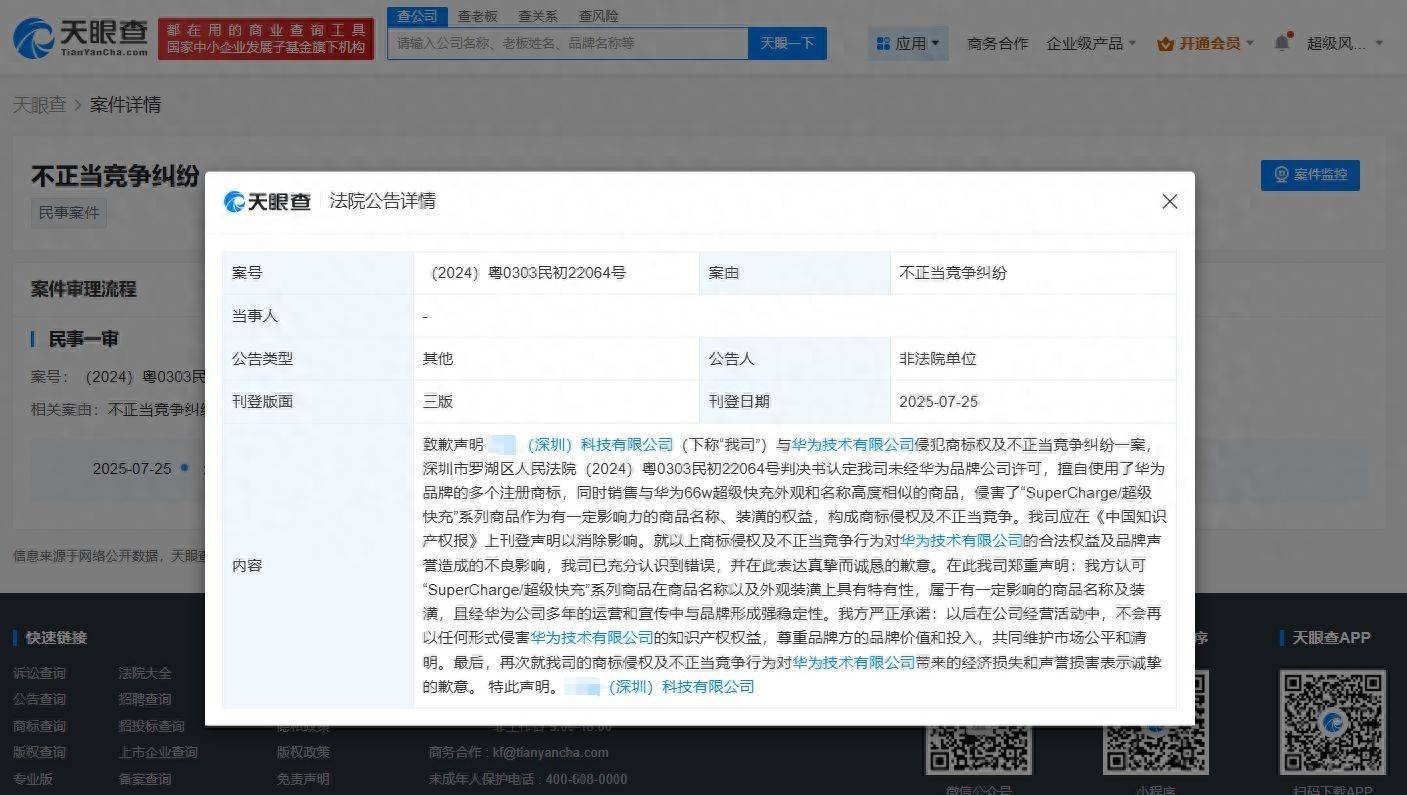Switch to the 查老板 search tab
This screenshot has height=795, width=1407.
tap(478, 16)
